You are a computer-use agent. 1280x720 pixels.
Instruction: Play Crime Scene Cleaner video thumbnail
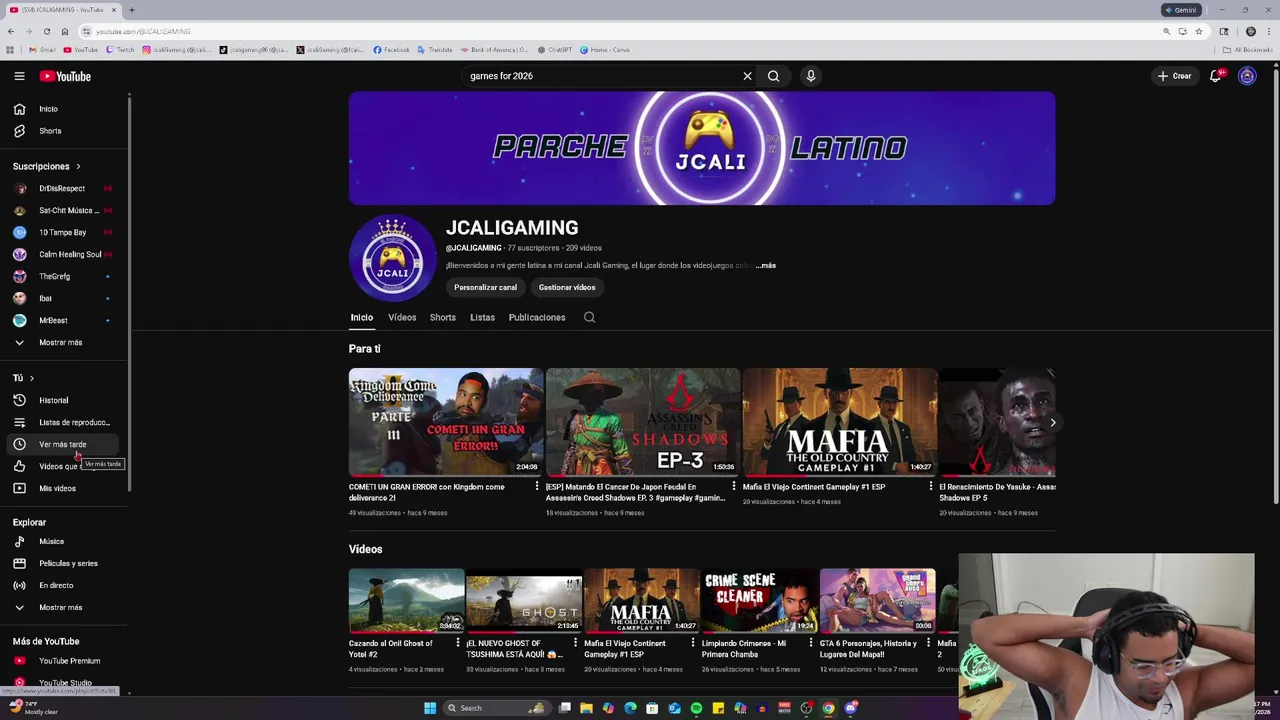(x=759, y=601)
